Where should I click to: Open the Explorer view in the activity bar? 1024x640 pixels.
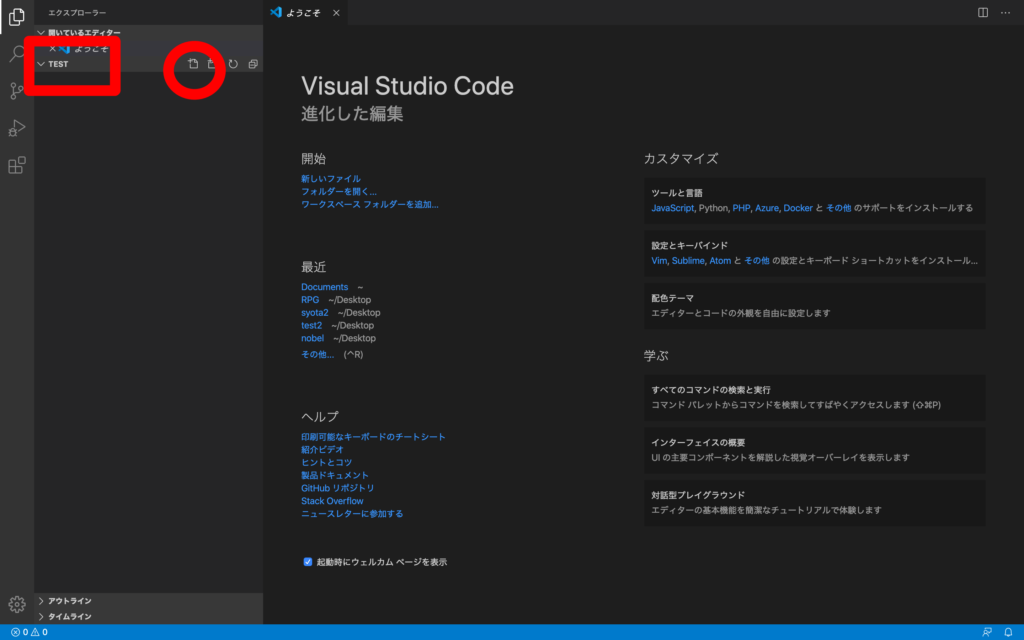(x=17, y=16)
